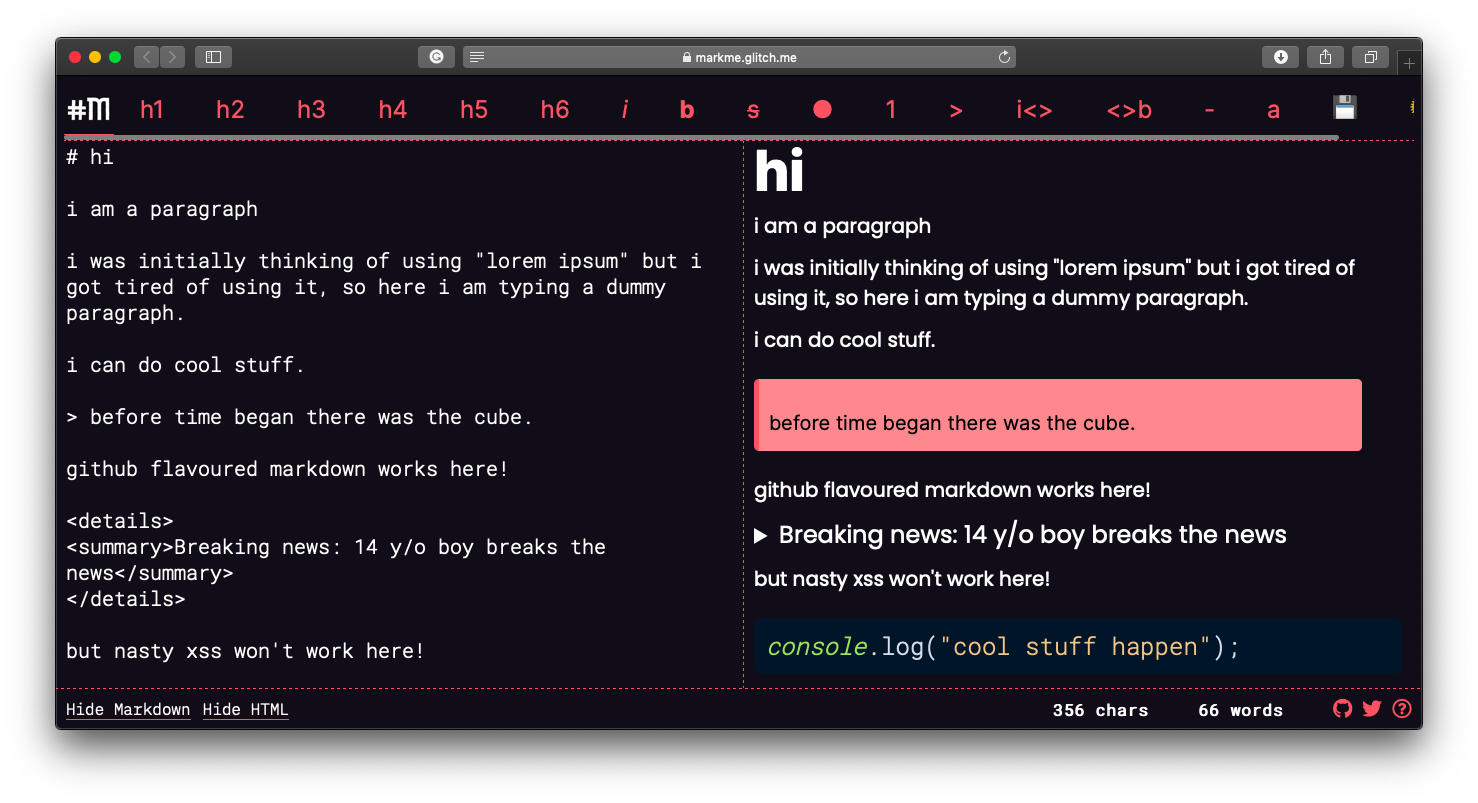Click 'i can do cool stuff.' preview text
Viewport: 1478px width, 803px height.
(845, 340)
